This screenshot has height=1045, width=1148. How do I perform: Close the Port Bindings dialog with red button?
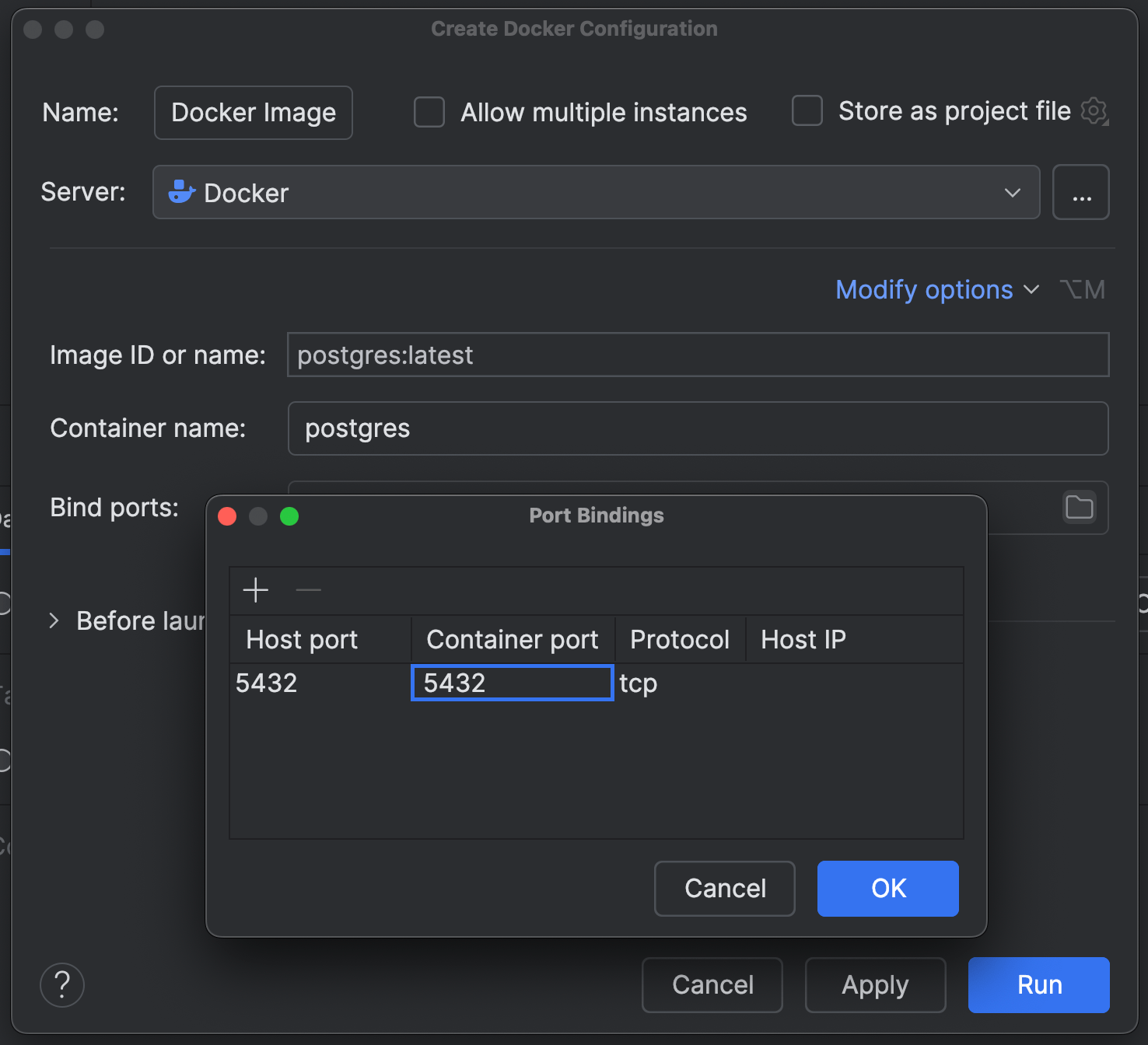227,516
